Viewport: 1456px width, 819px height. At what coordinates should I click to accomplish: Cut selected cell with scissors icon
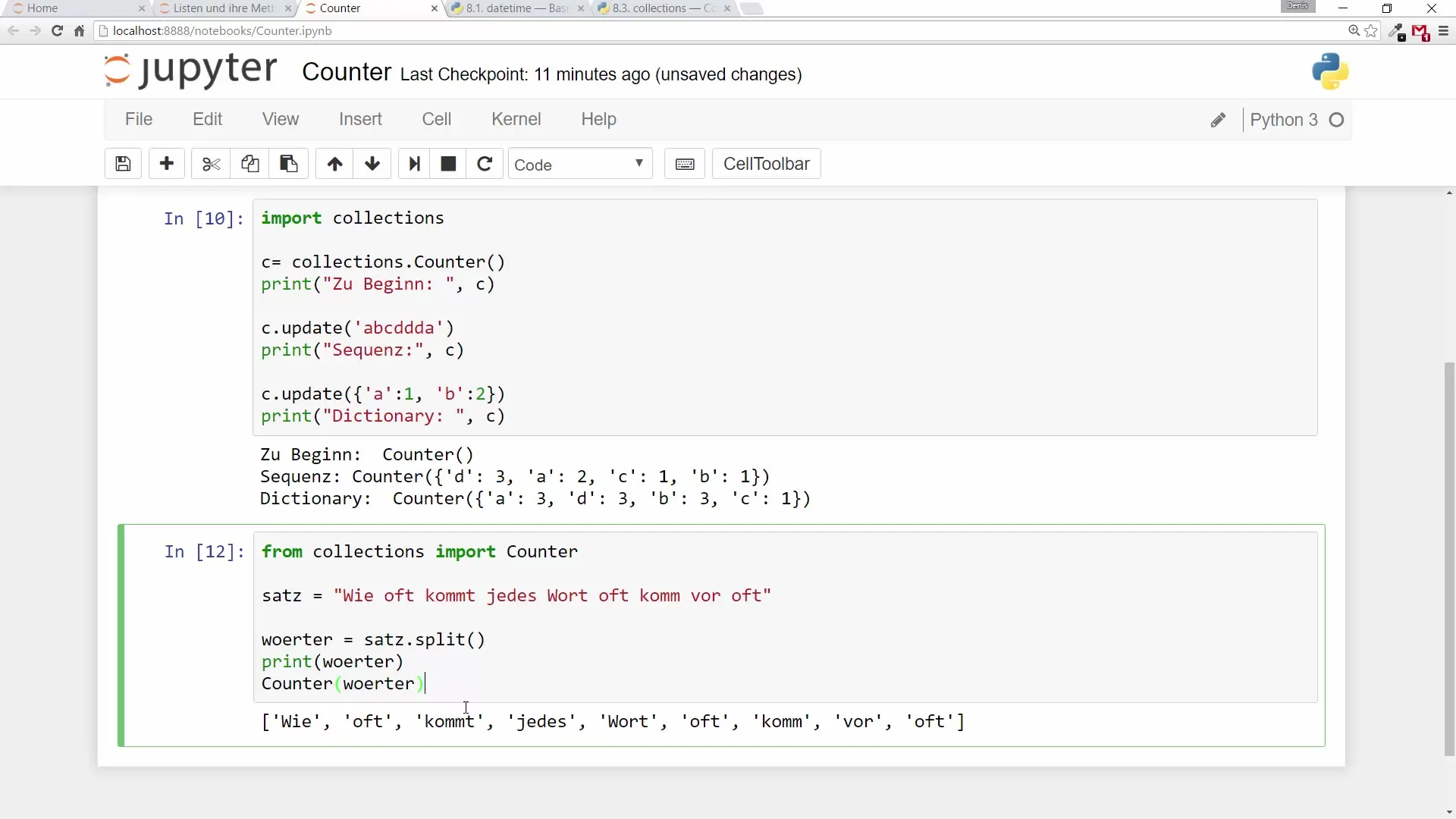(211, 164)
